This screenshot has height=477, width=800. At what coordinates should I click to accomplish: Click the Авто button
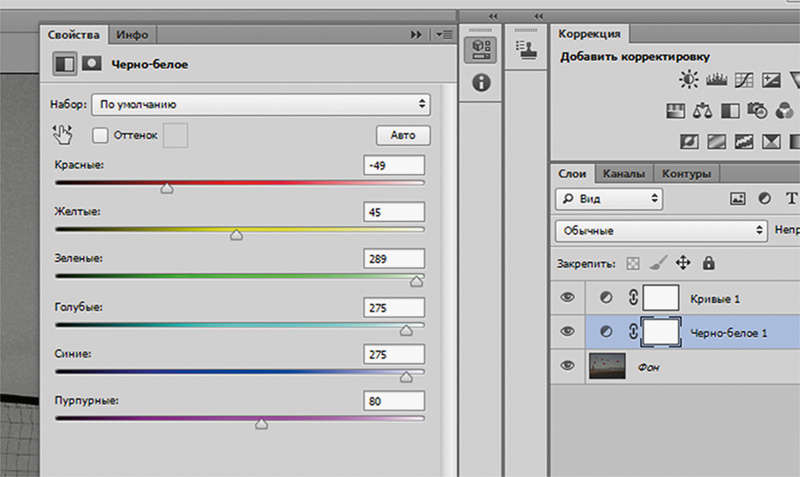pyautogui.click(x=403, y=135)
